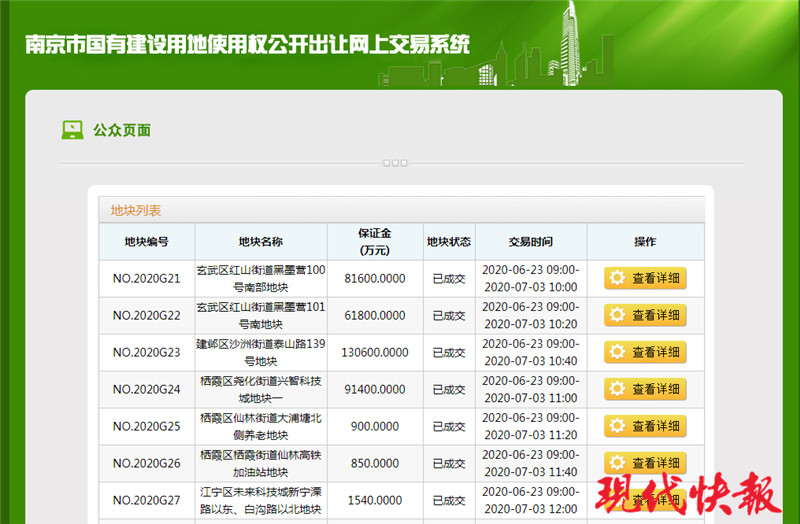Click the gear icon in the NO.2020G22 row

617,315
